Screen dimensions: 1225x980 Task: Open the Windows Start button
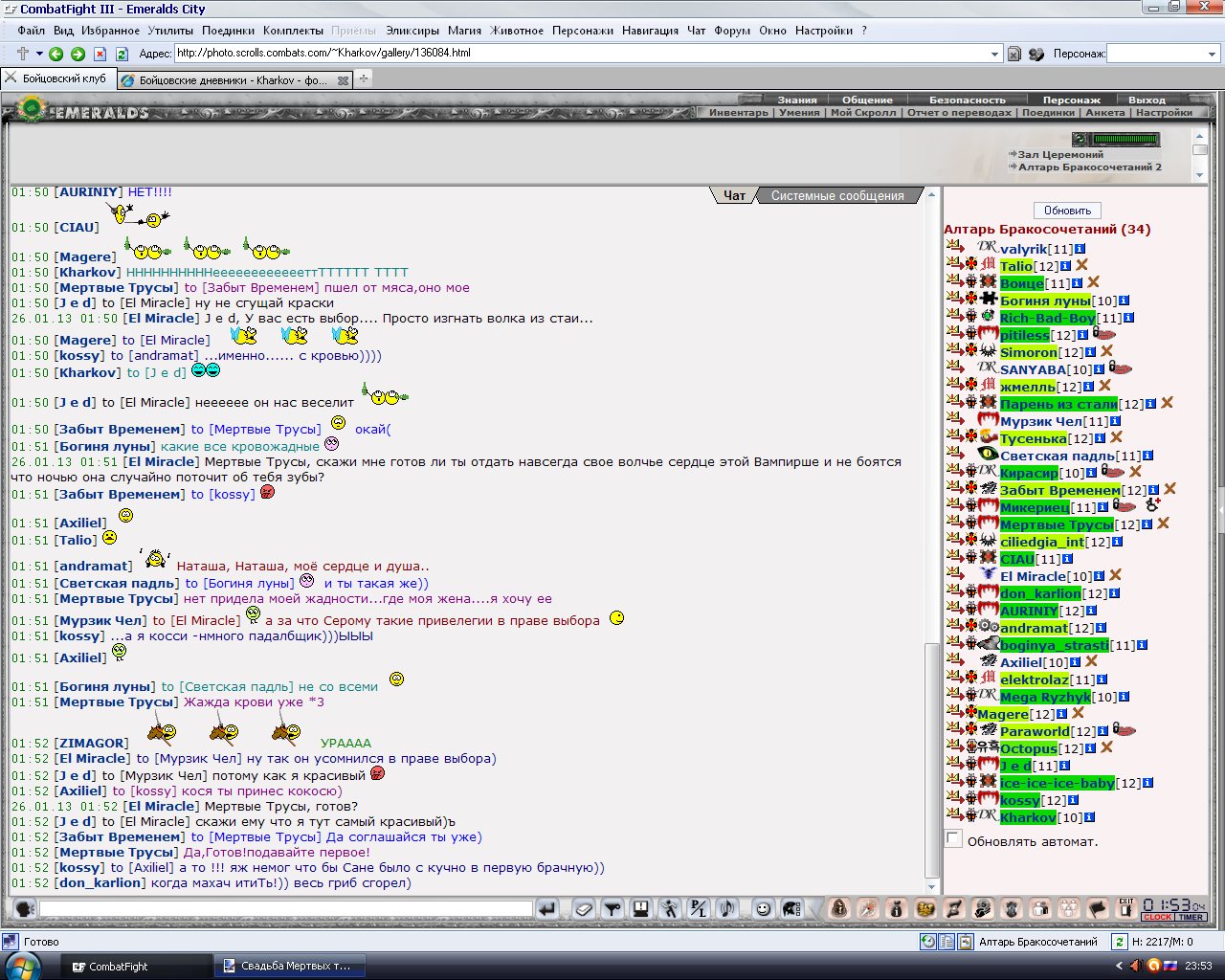point(23,966)
